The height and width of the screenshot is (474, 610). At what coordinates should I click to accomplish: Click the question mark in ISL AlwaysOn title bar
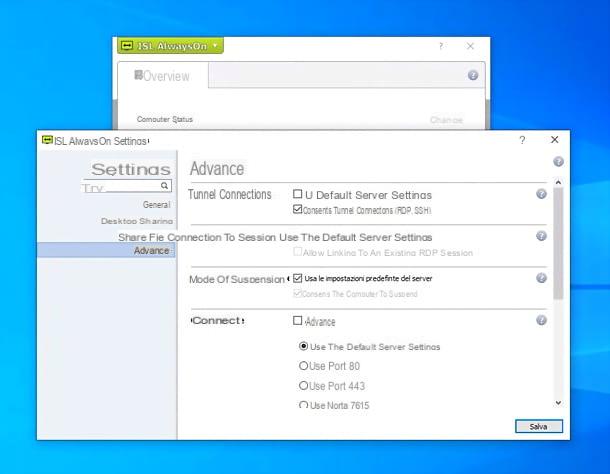tap(441, 46)
